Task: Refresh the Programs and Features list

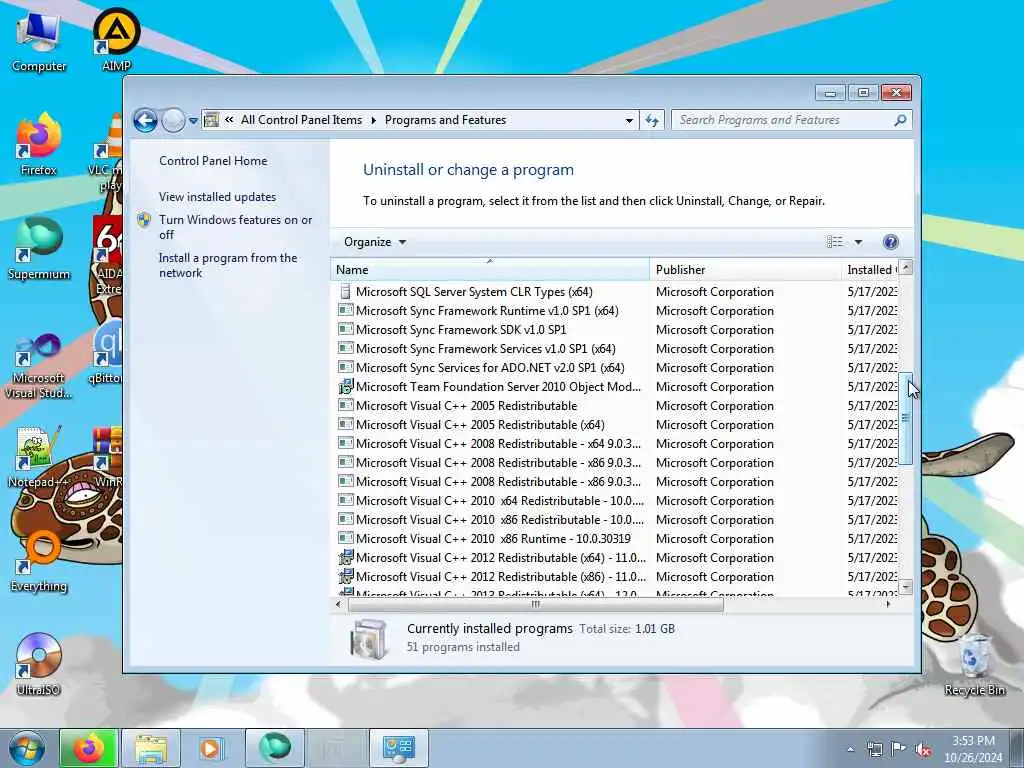Action: tap(652, 120)
